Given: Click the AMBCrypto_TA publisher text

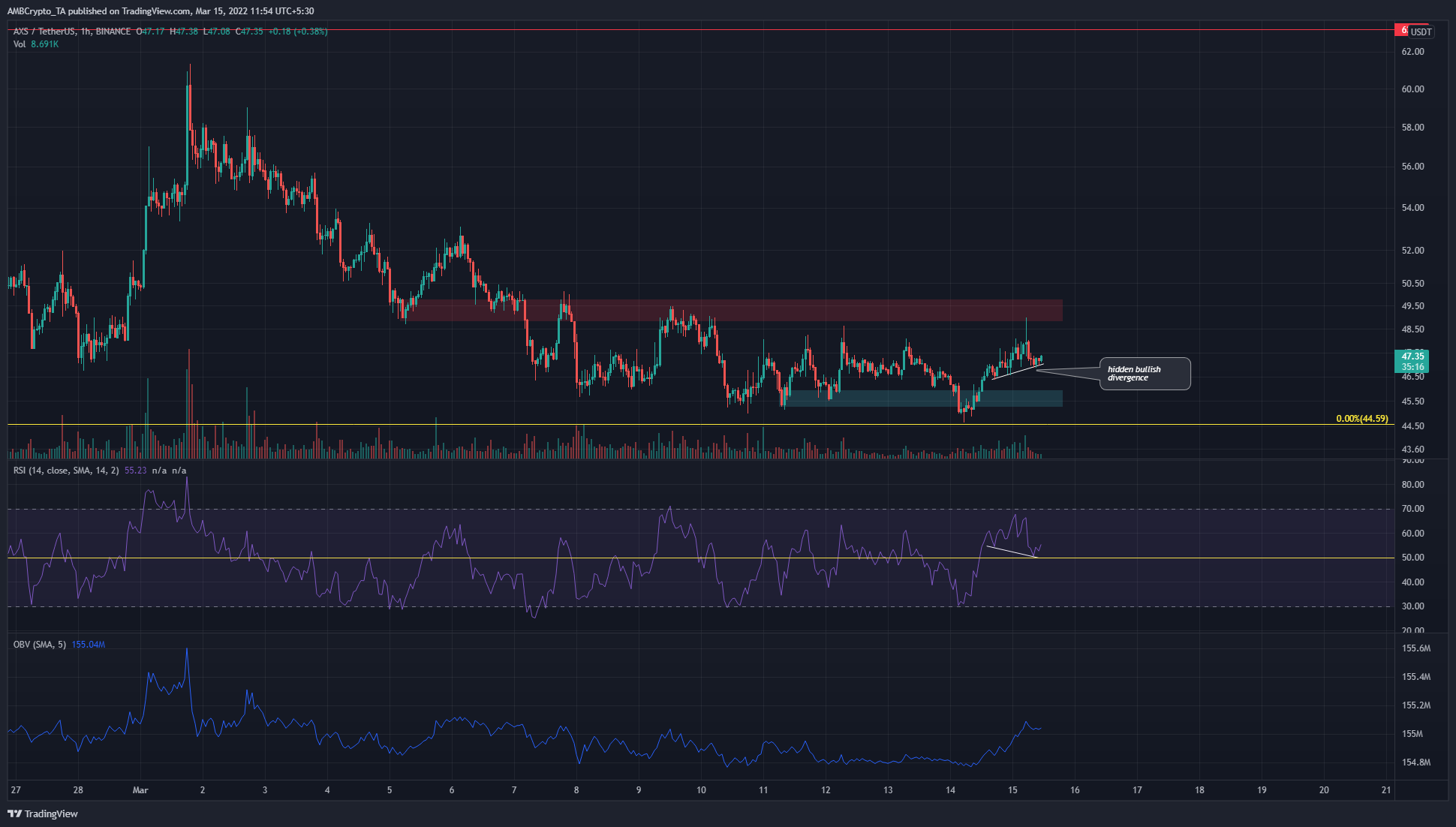Looking at the screenshot, I should 35,11.
